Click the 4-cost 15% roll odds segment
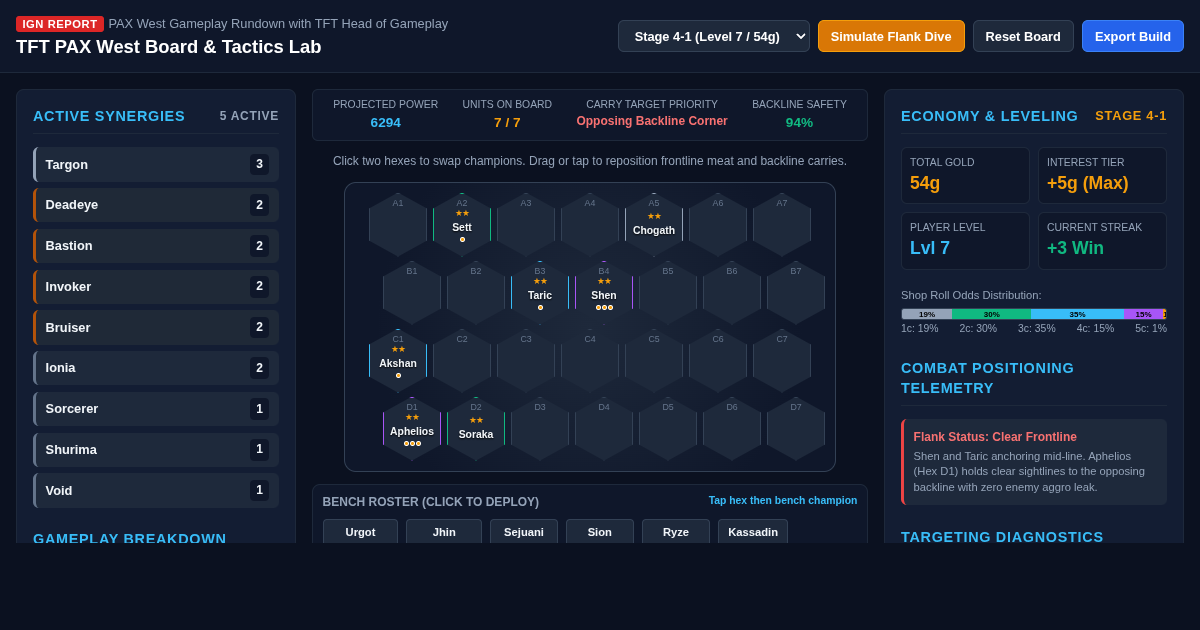Viewport: 1200px width, 630px height. pos(1143,314)
